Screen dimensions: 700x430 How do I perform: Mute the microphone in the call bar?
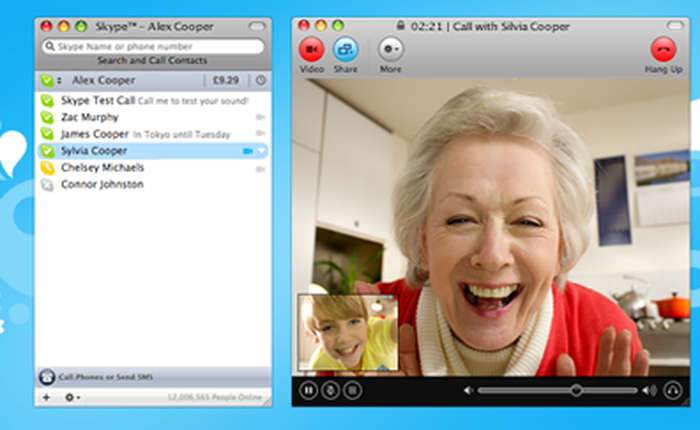[330, 390]
